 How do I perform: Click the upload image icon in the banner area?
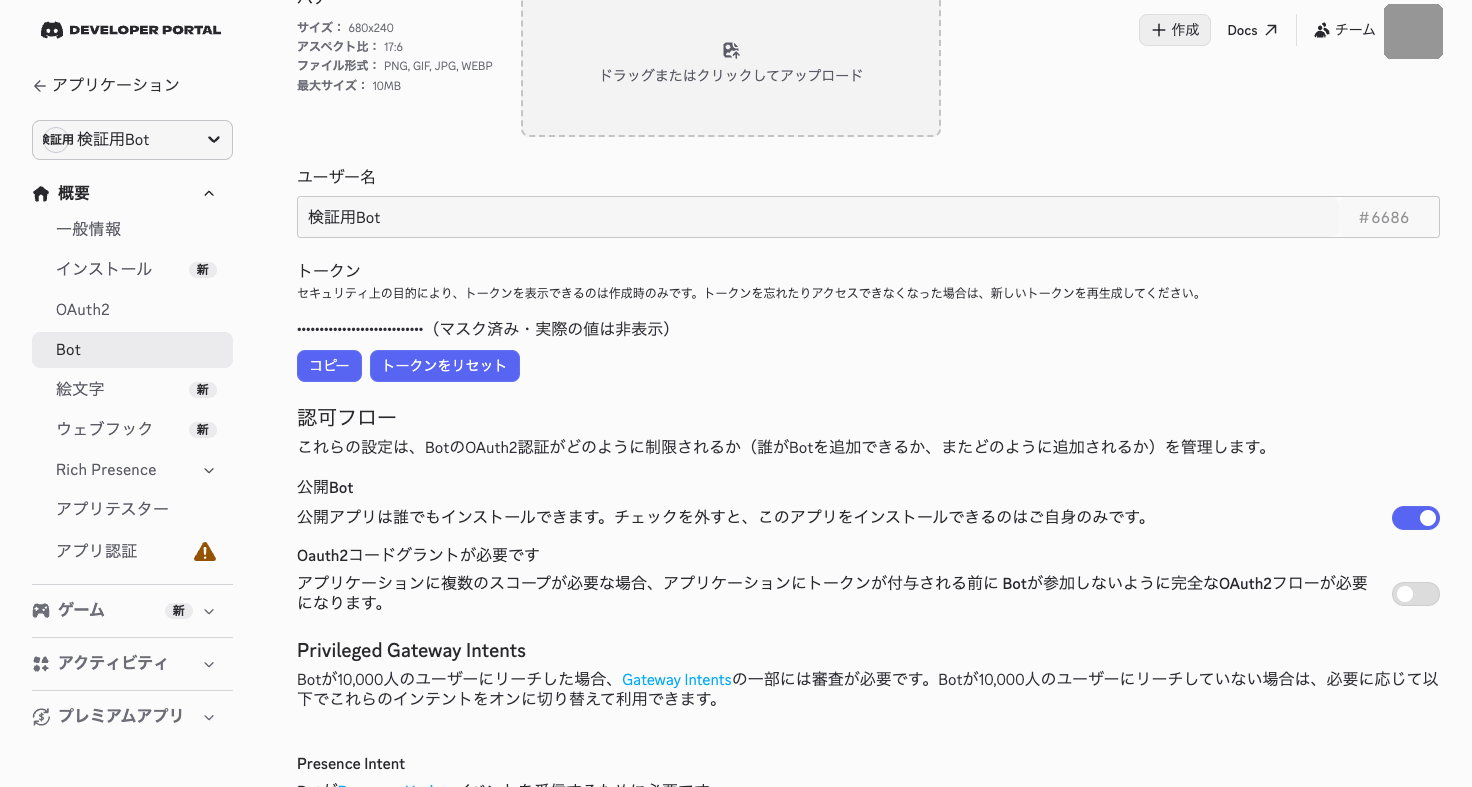[x=731, y=50]
